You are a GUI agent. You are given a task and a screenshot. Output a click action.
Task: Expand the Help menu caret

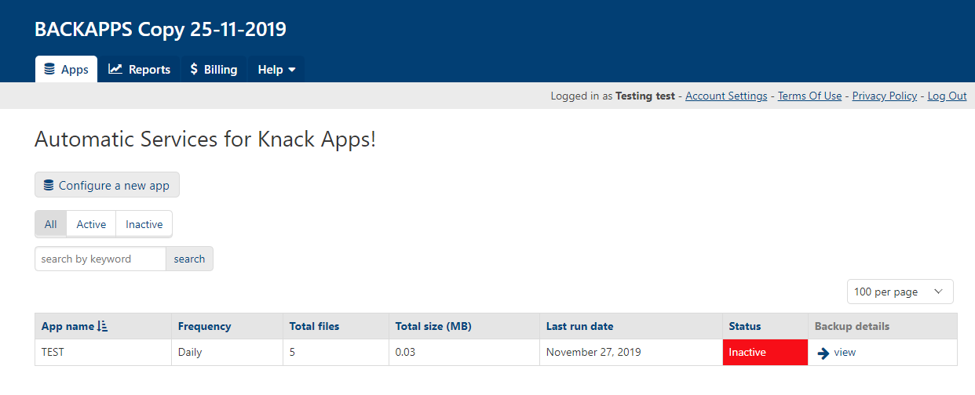pos(292,70)
